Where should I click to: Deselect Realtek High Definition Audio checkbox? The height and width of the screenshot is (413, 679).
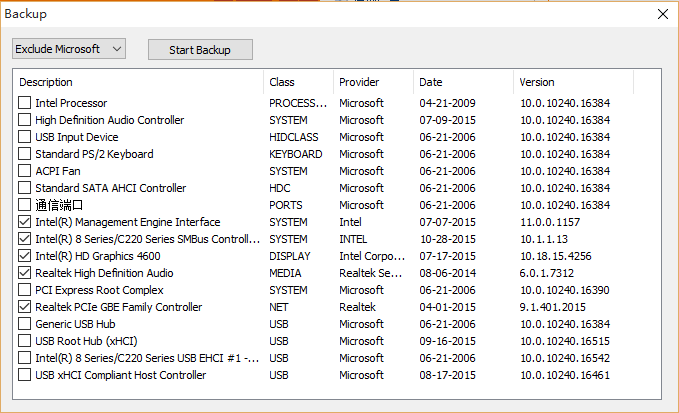click(25, 273)
